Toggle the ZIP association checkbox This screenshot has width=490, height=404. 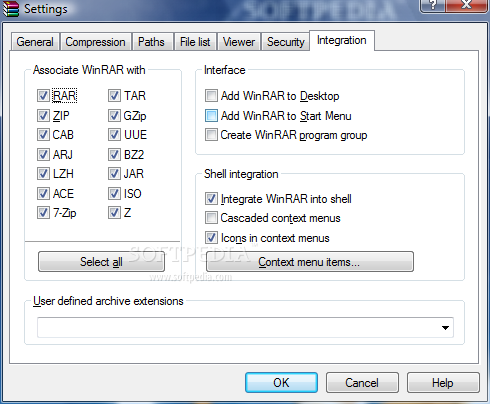(43, 116)
